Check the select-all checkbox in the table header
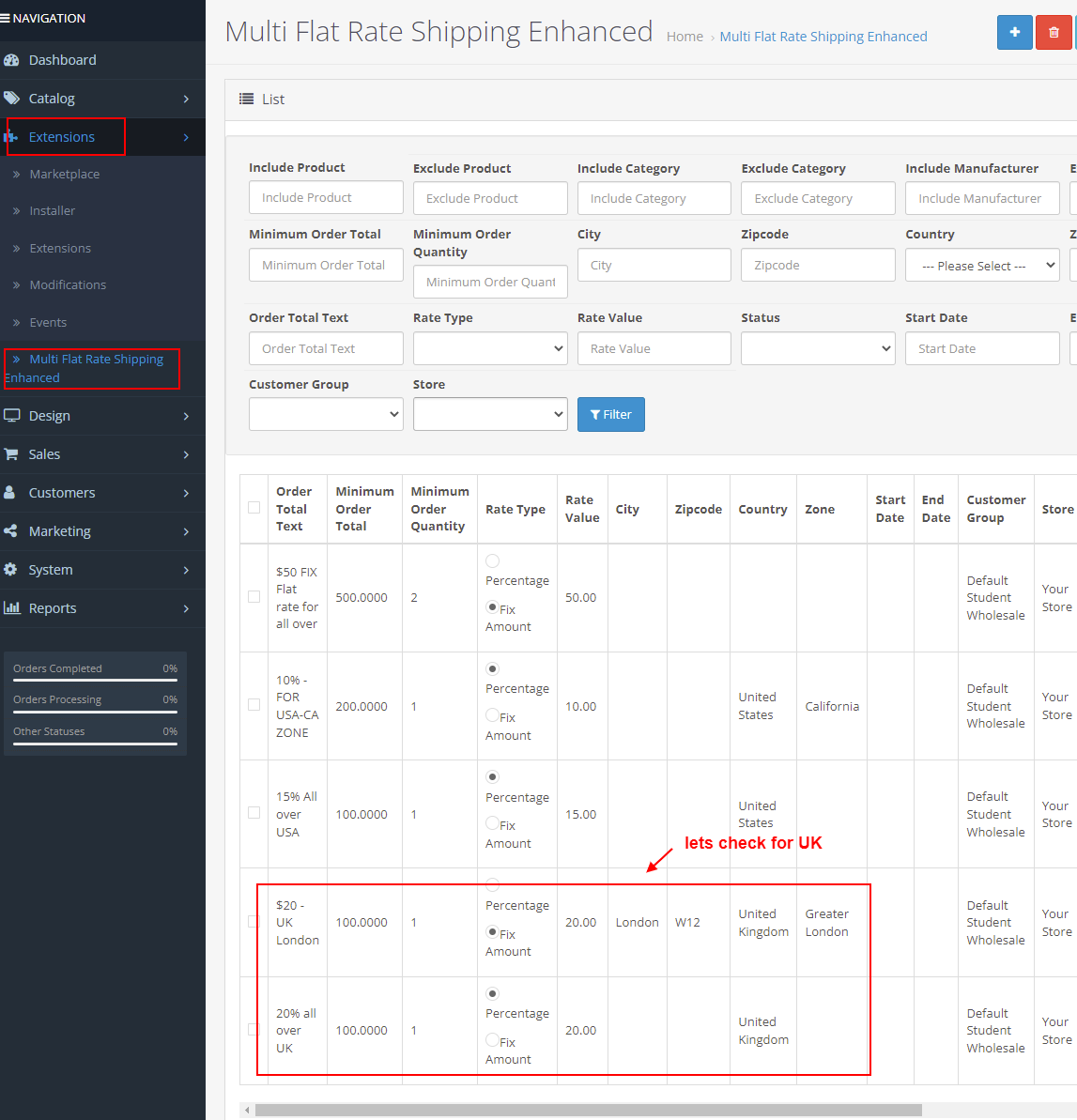The image size is (1077, 1120). [254, 506]
